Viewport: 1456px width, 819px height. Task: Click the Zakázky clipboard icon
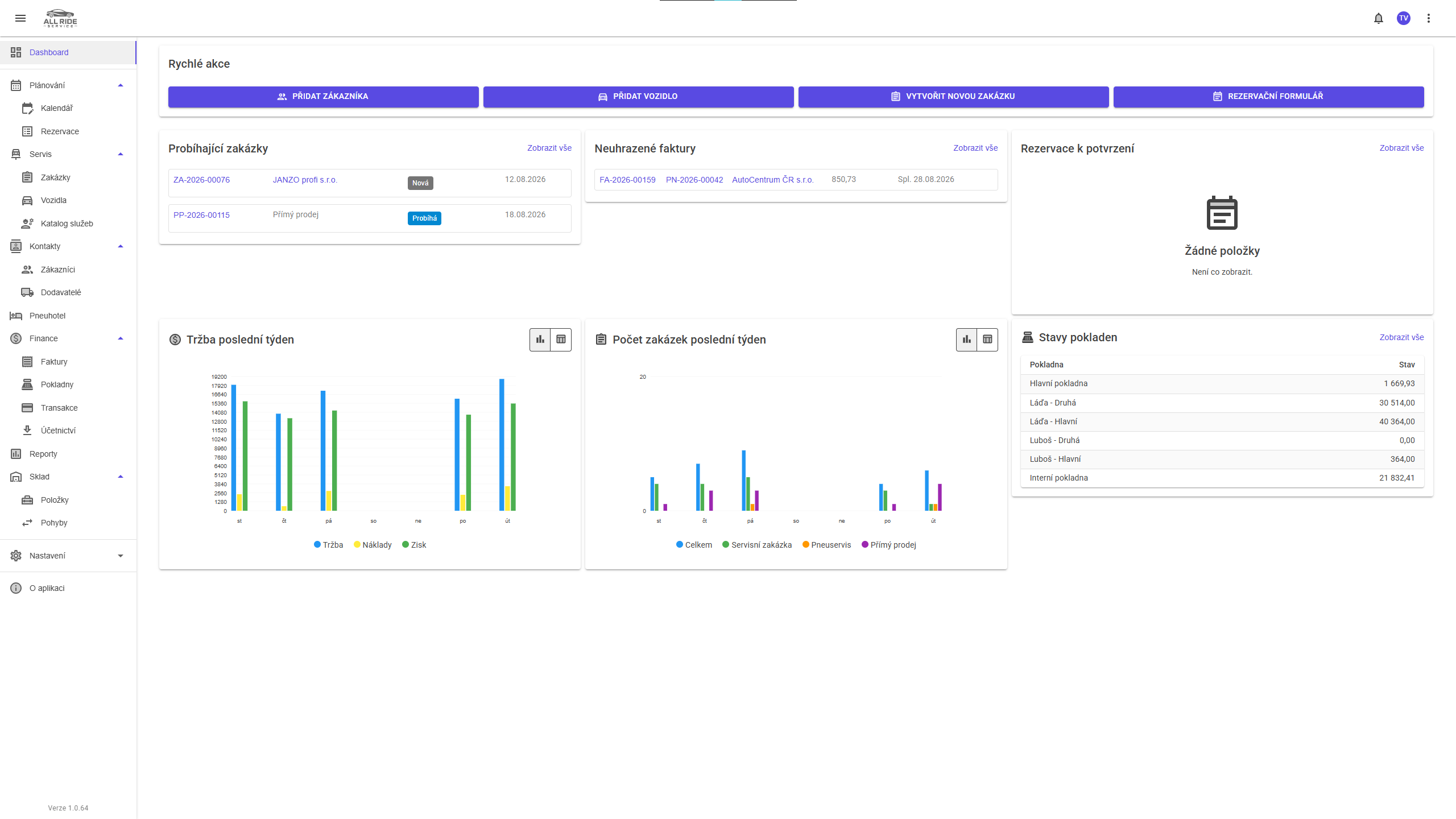point(27,177)
